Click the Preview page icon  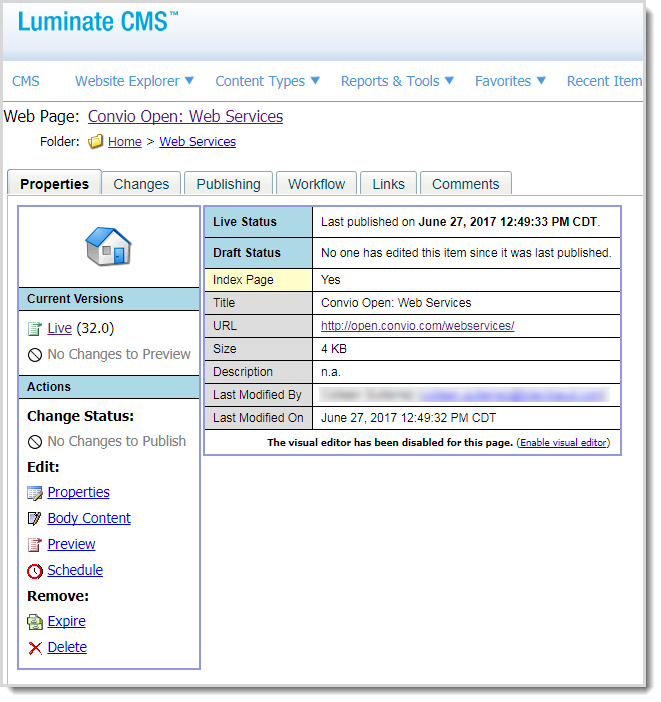(x=34, y=545)
